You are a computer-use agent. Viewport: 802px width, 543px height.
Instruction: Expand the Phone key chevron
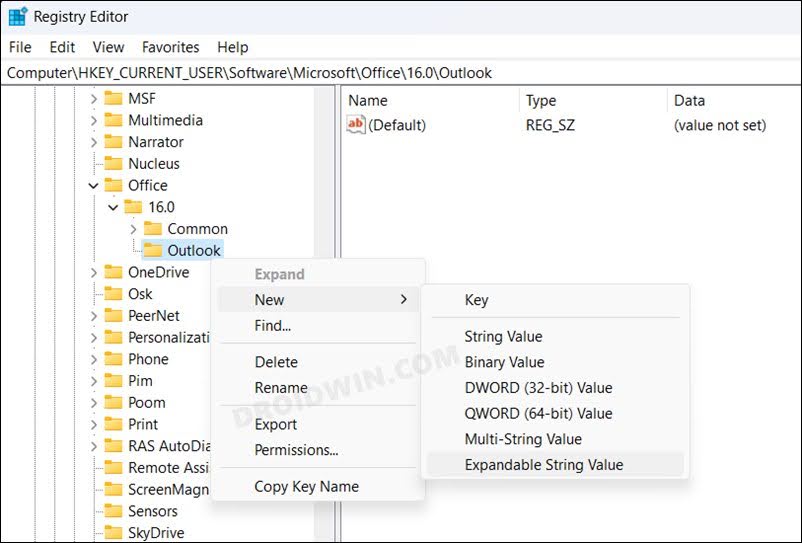click(94, 359)
